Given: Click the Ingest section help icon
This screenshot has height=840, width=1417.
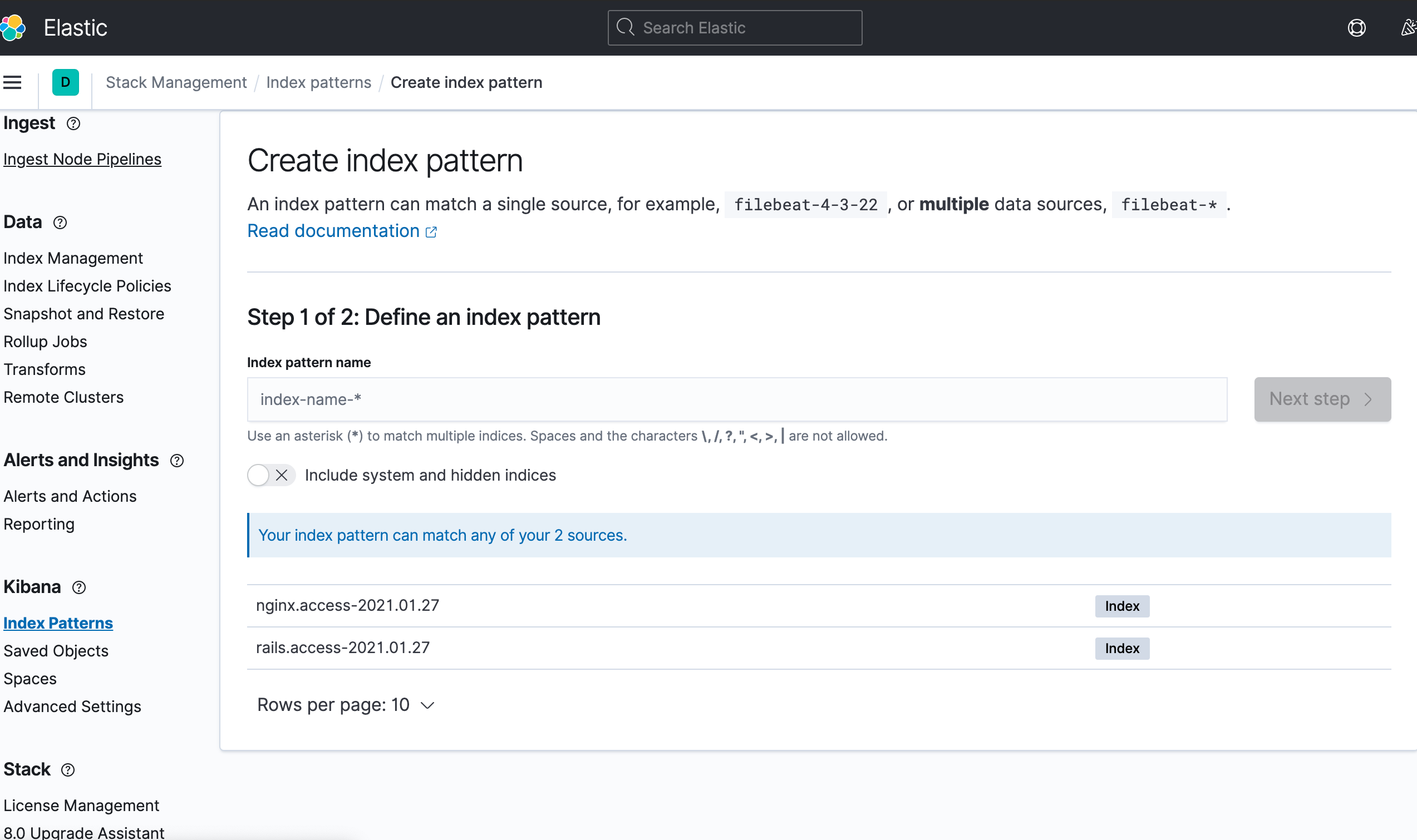Looking at the screenshot, I should tap(73, 123).
